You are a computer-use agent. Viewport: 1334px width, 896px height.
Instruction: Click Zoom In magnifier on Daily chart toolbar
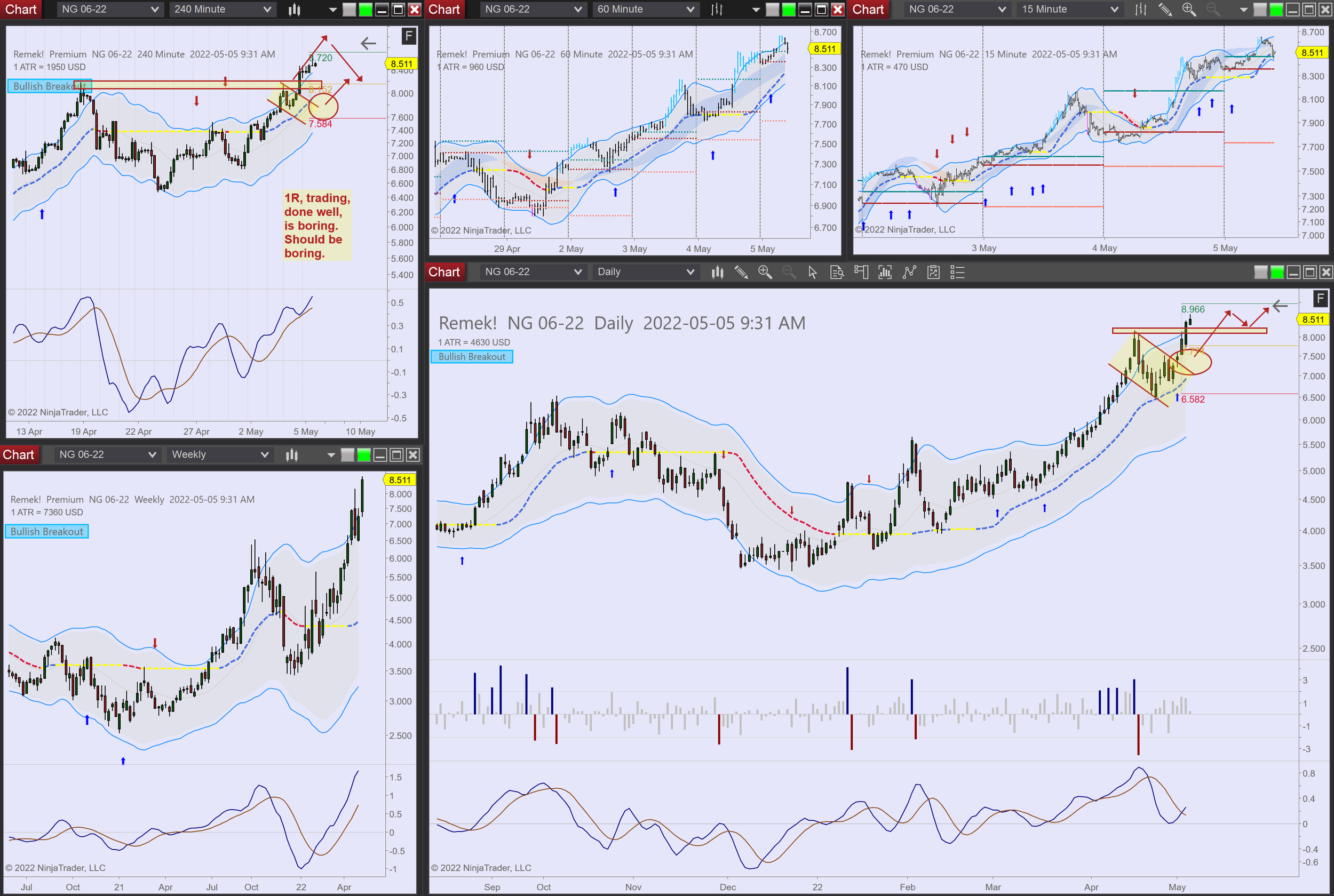point(765,272)
